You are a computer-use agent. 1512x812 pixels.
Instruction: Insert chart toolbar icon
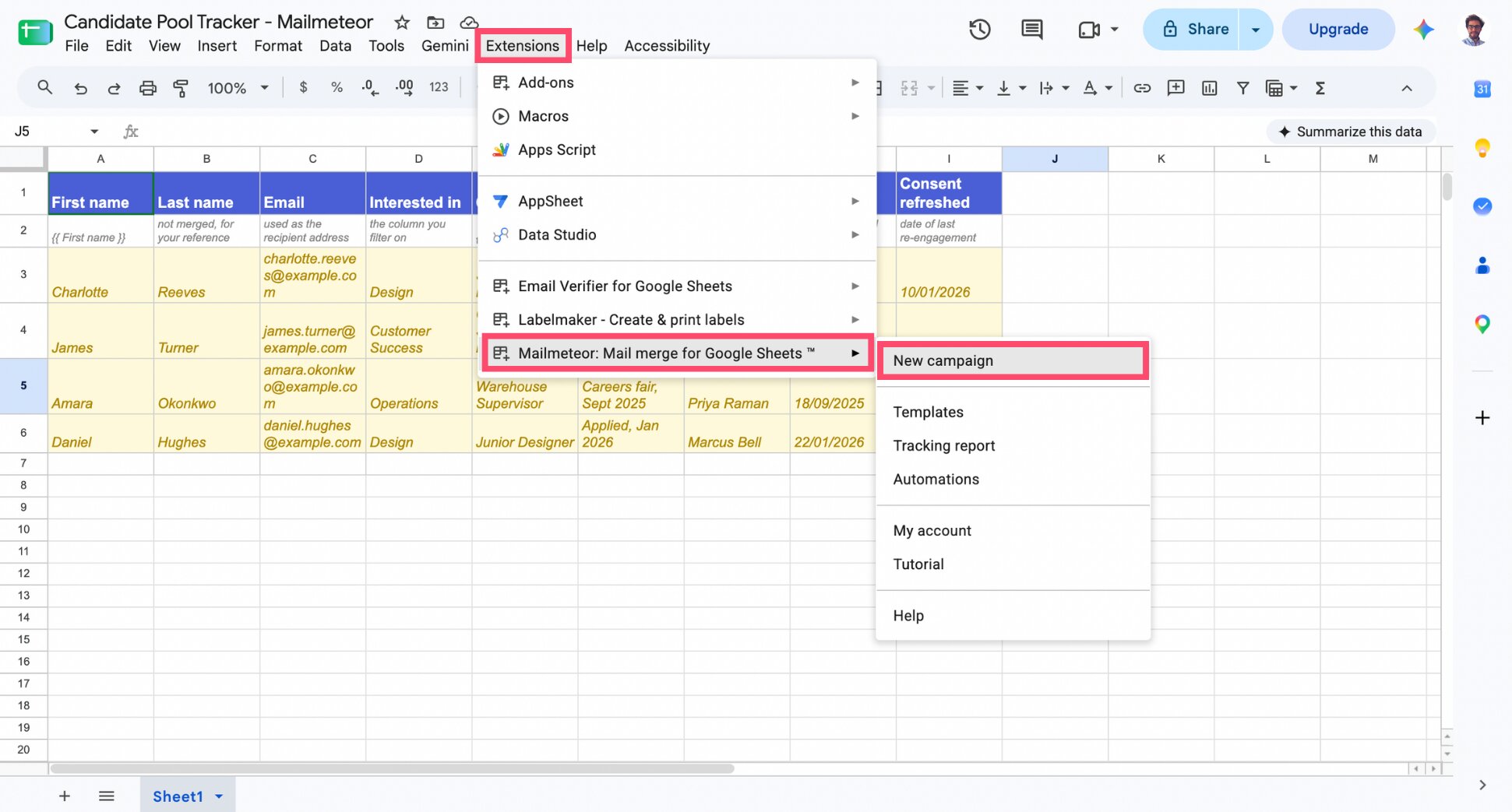1209,88
